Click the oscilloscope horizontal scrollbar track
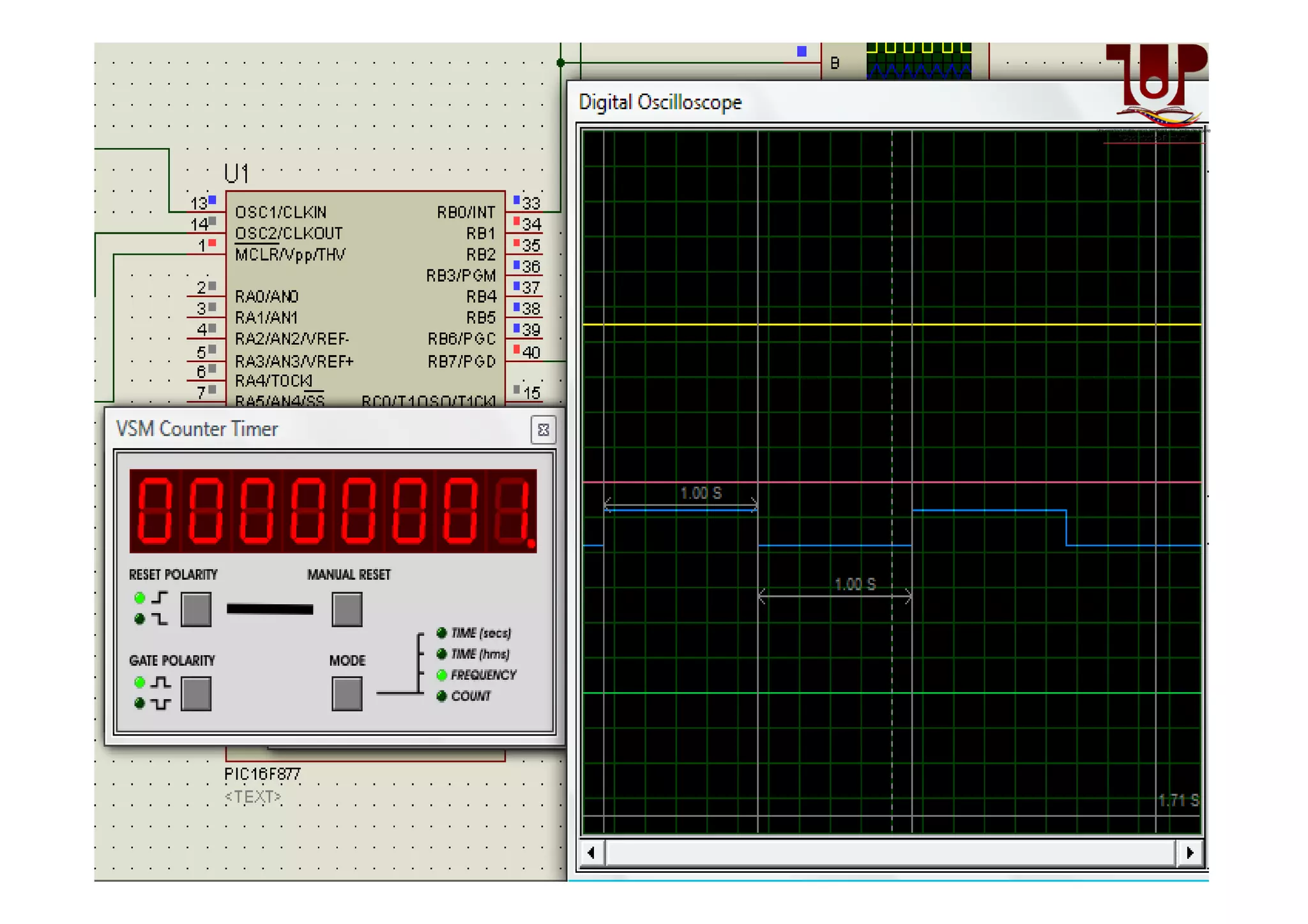Image resolution: width=1308 pixels, height=924 pixels. click(x=890, y=852)
